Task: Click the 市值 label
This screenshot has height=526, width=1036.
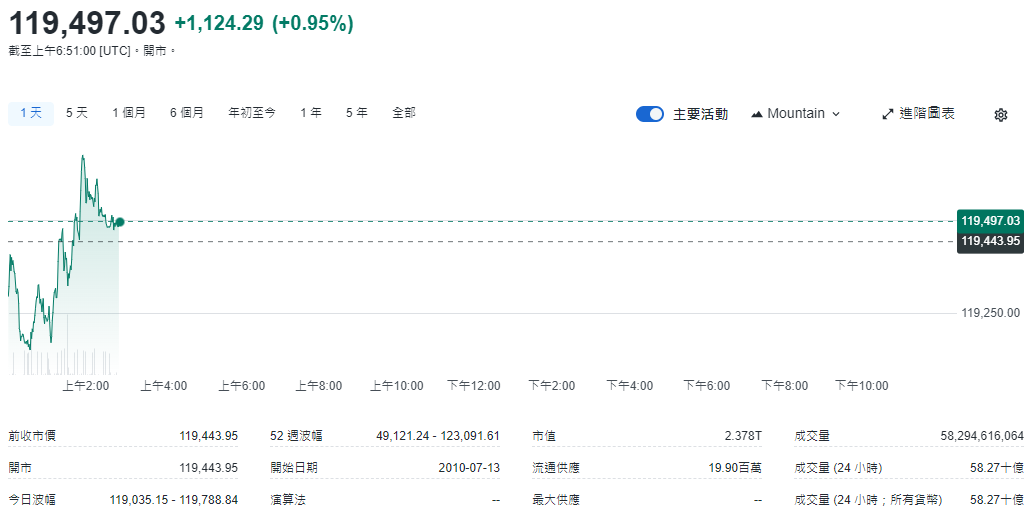Action: (x=544, y=436)
